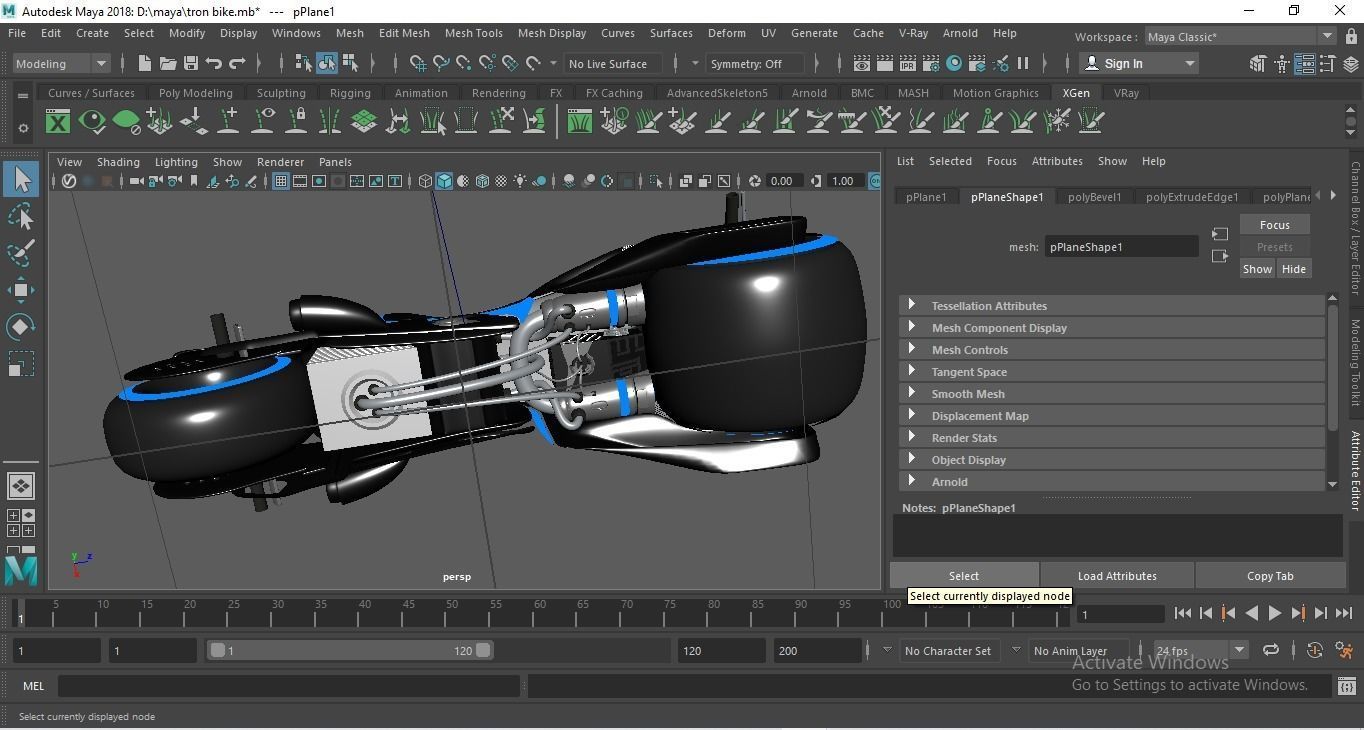Toggle the Channel Box sidebar icon
1364x730 pixels.
(x=1351, y=64)
